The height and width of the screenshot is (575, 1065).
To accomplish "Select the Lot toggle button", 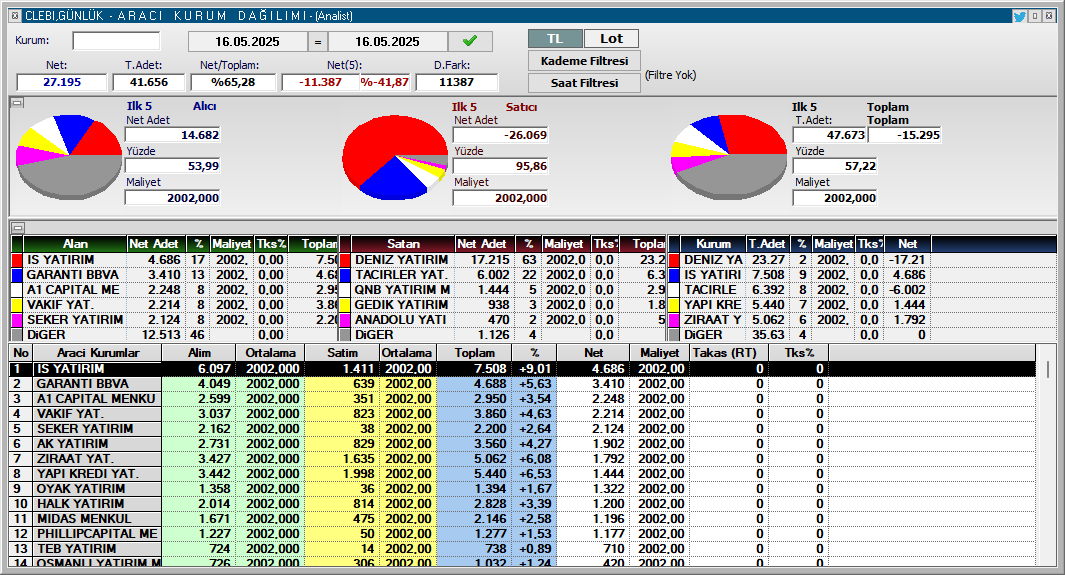I will (x=611, y=39).
